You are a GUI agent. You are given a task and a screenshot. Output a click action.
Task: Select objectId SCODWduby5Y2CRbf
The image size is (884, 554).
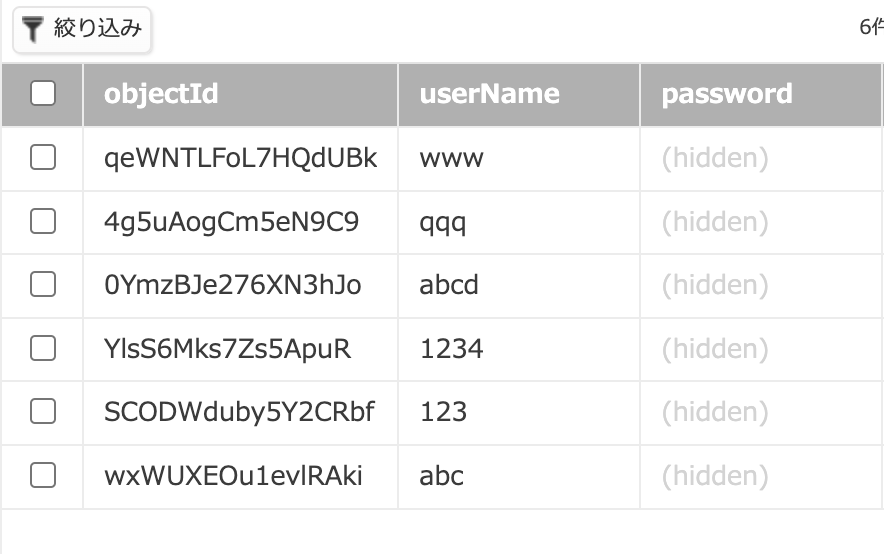[238, 412]
